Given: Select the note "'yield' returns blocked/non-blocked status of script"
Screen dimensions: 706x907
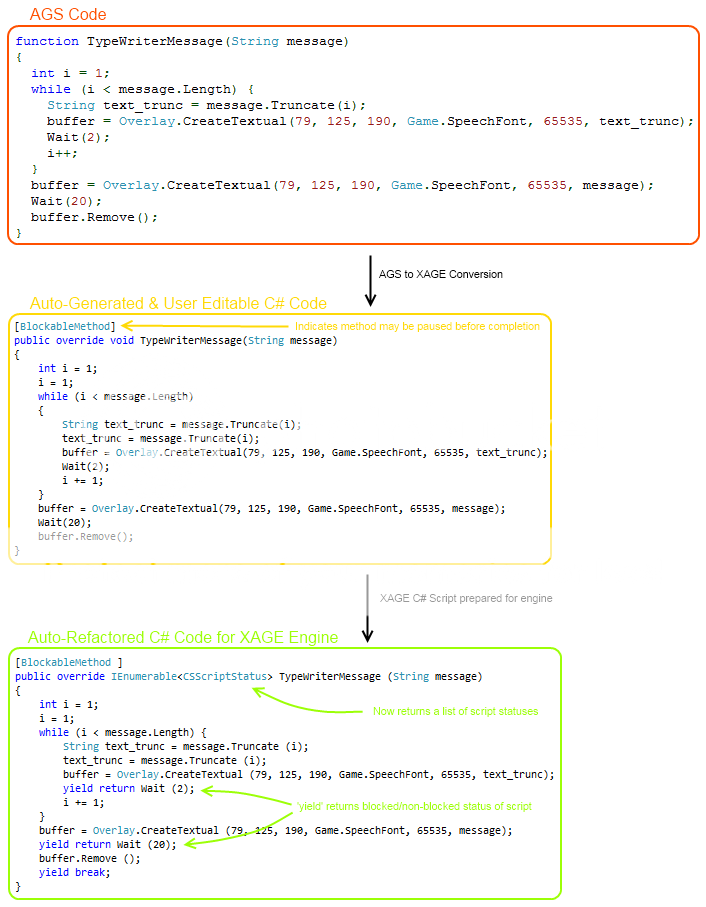Looking at the screenshot, I should [414, 806].
